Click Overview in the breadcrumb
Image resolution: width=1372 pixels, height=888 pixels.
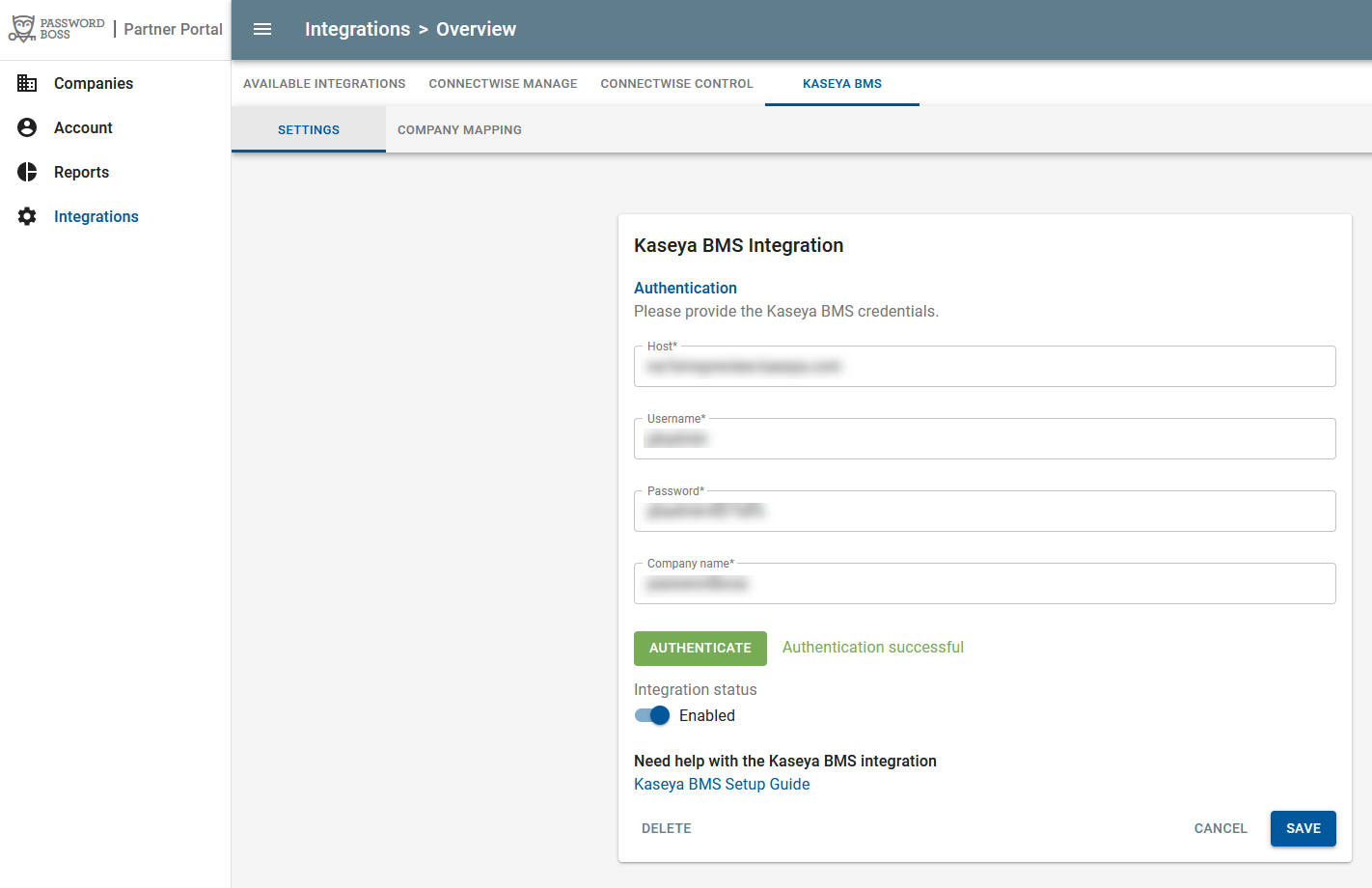(x=476, y=29)
